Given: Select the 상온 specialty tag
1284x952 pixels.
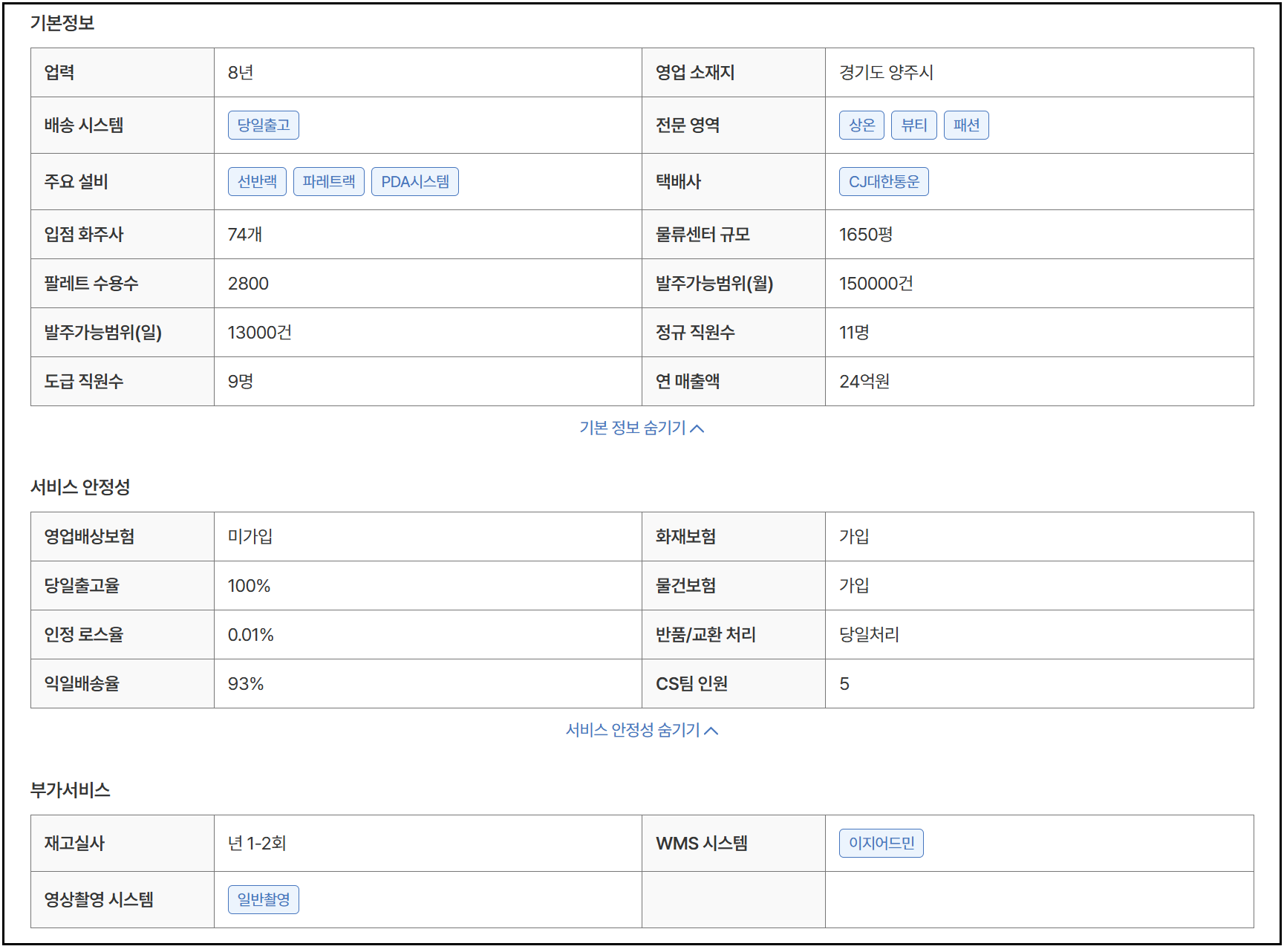Looking at the screenshot, I should pos(861,125).
